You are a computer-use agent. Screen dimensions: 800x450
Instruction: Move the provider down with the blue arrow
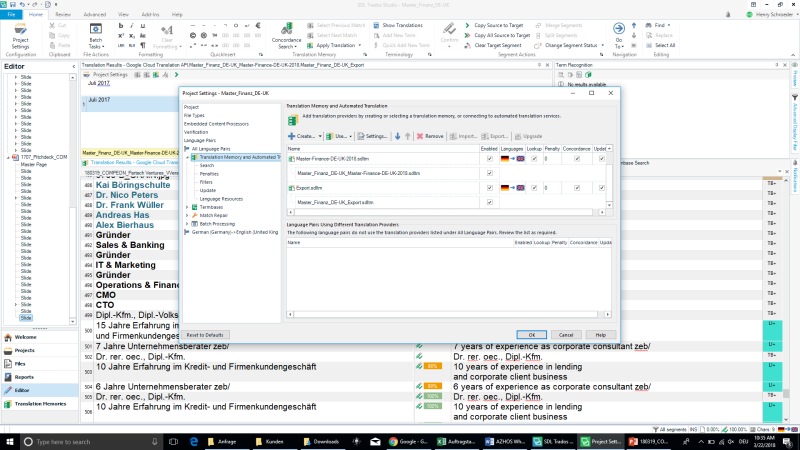[397, 136]
